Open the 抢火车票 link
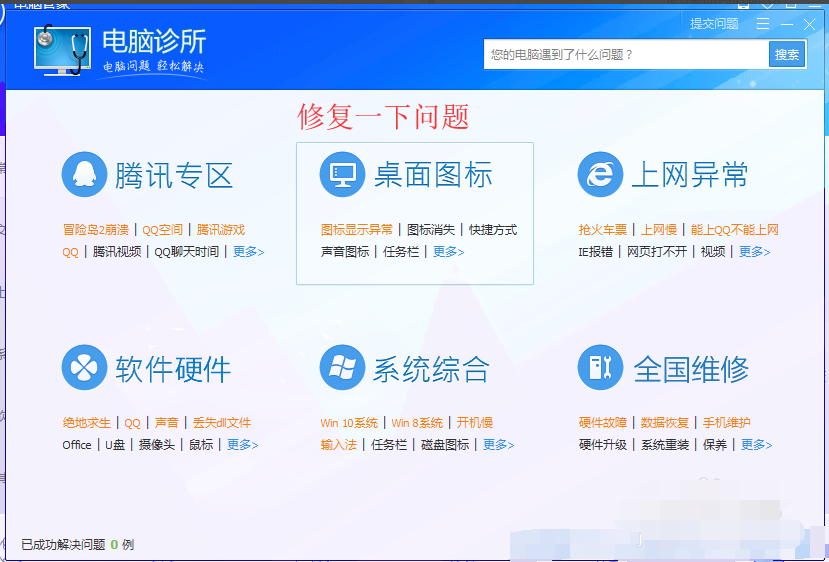829x562 pixels. click(x=603, y=229)
